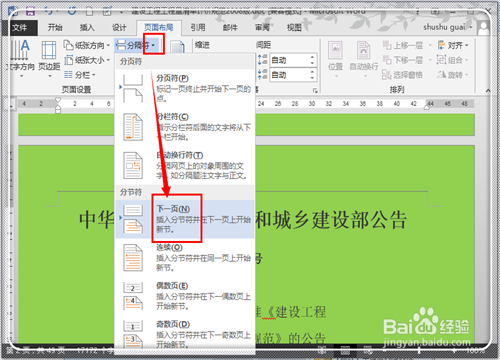Select 奇数页(D) odd page section break
Image resolution: width=500 pixels, height=360 pixels.
pyautogui.click(x=185, y=334)
